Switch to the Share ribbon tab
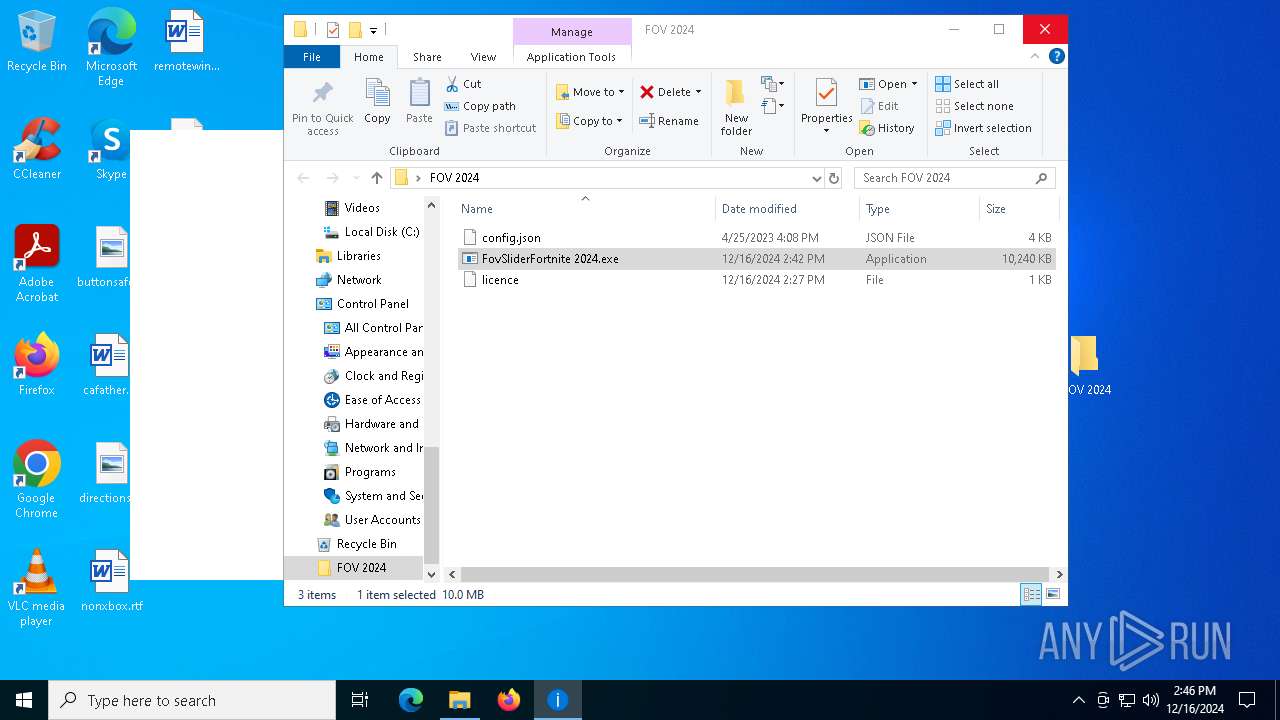1280x720 pixels. tap(427, 57)
